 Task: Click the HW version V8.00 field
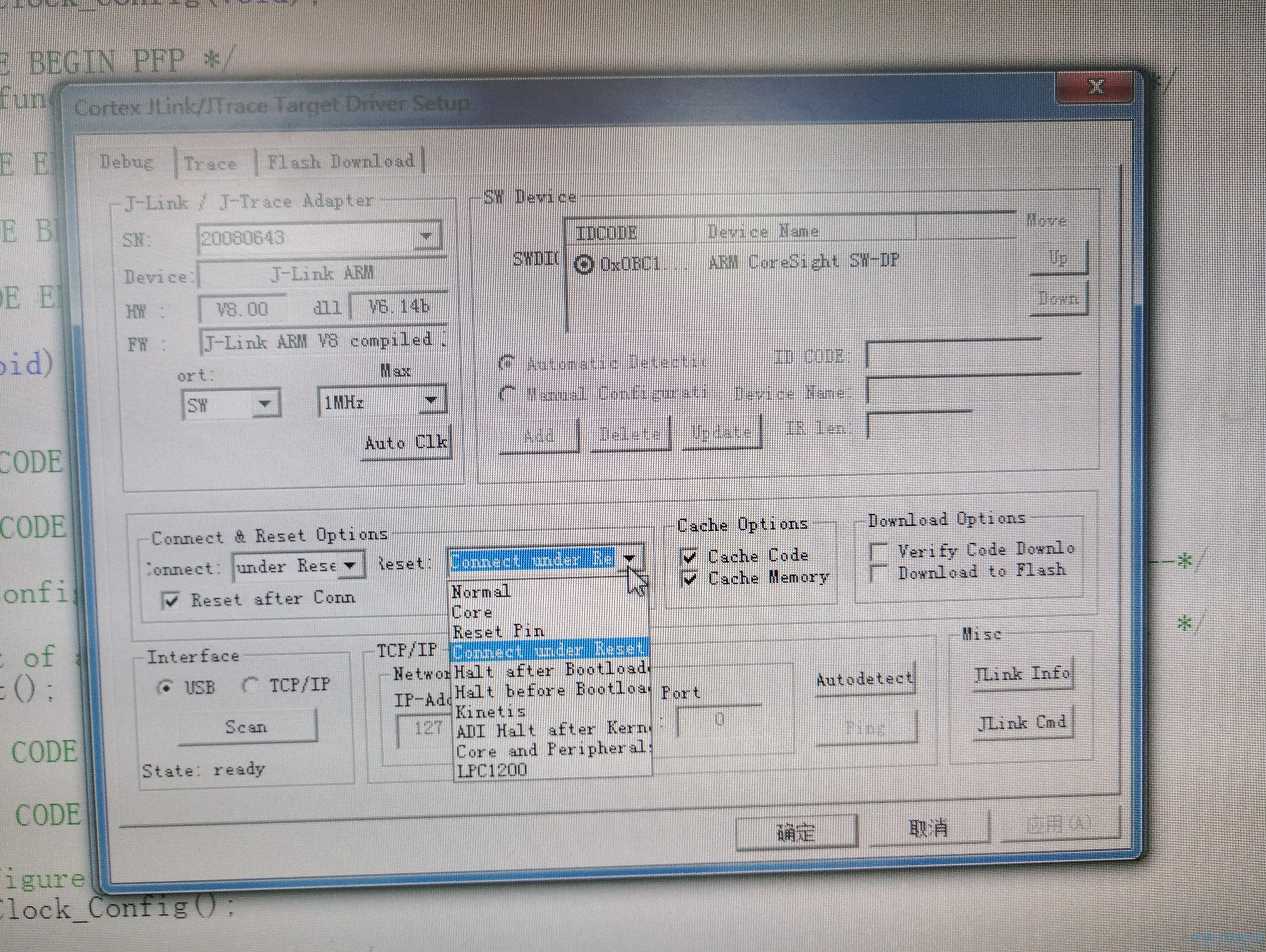242,310
